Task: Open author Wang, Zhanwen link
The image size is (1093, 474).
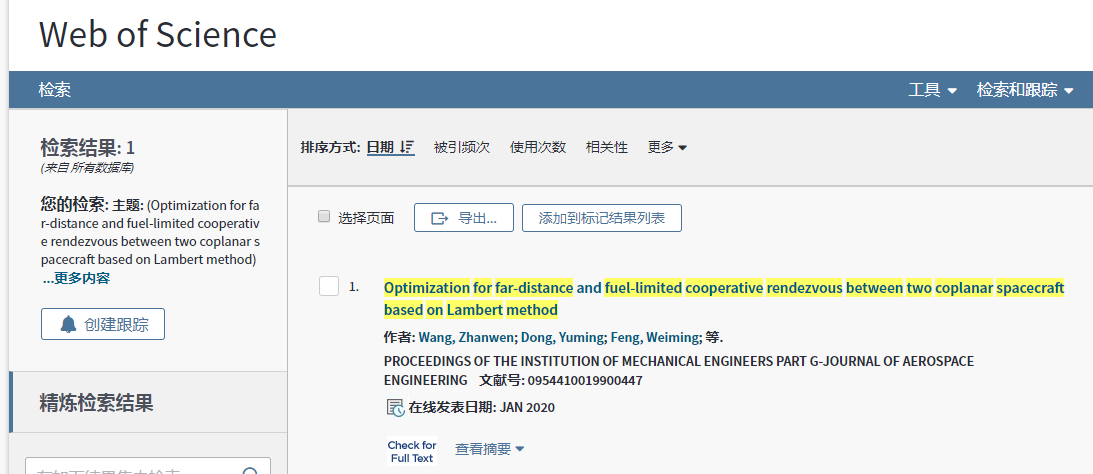Action: pos(465,337)
